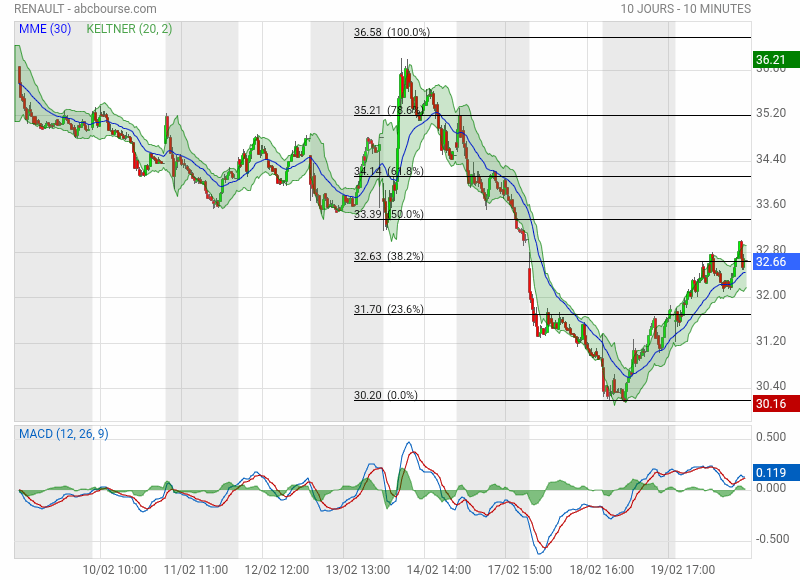Select the MME (30) indicator legend
Viewport: 800px width, 580px height.
[45, 29]
